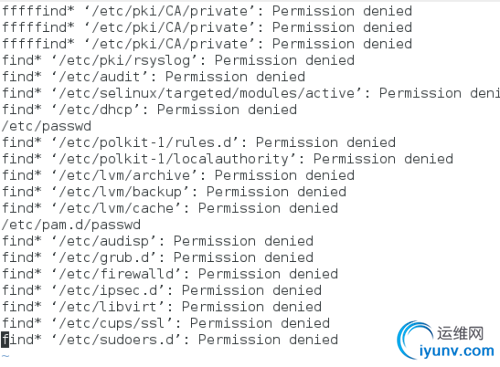Viewport: 500px width, 367px height.
Task: Click the highlighted cursor block on last line
Action: [x=5, y=340]
